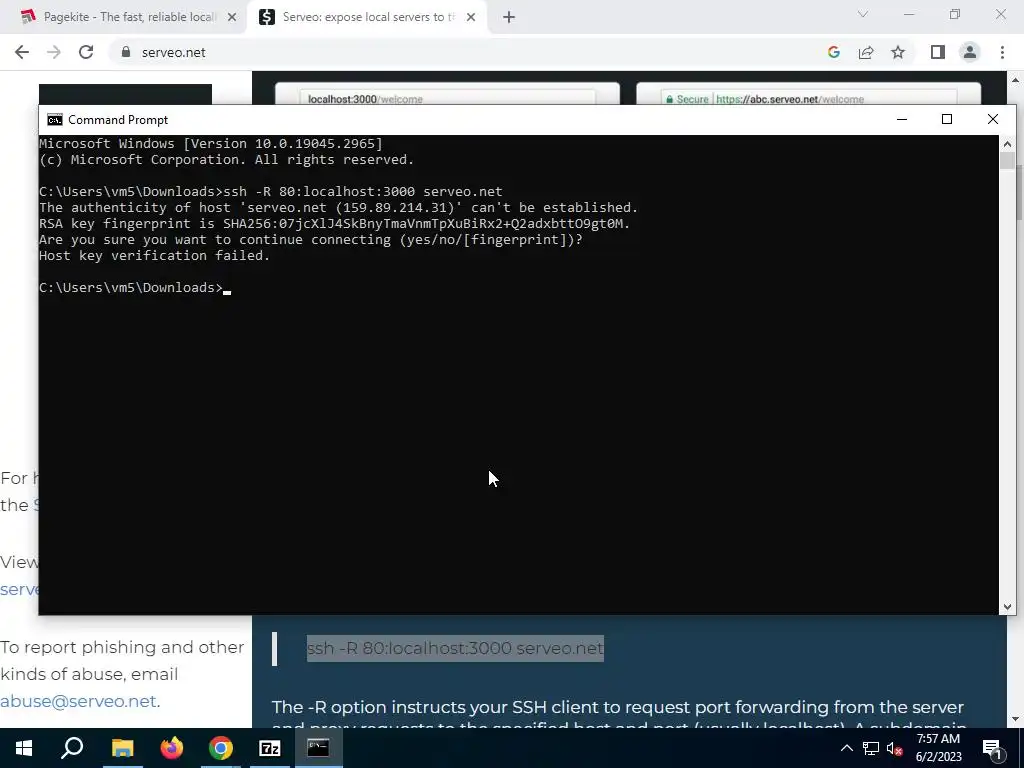
Task: Open 7-Zip from taskbar
Action: (x=270, y=748)
